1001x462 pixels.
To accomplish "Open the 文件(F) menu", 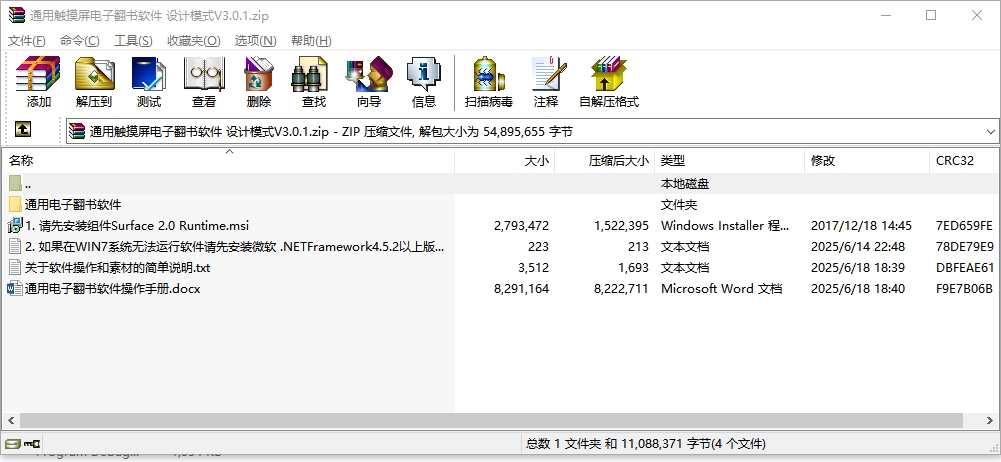I will pyautogui.click(x=26, y=41).
